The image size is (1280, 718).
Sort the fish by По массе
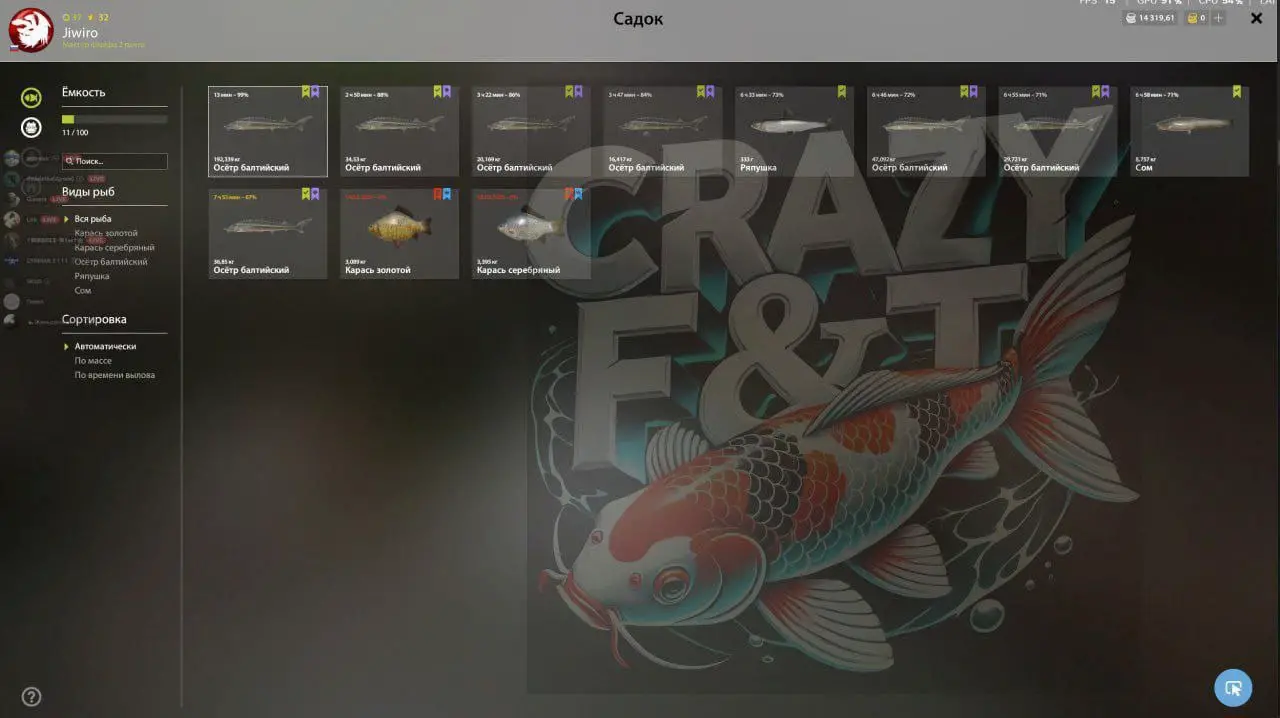[93, 361]
